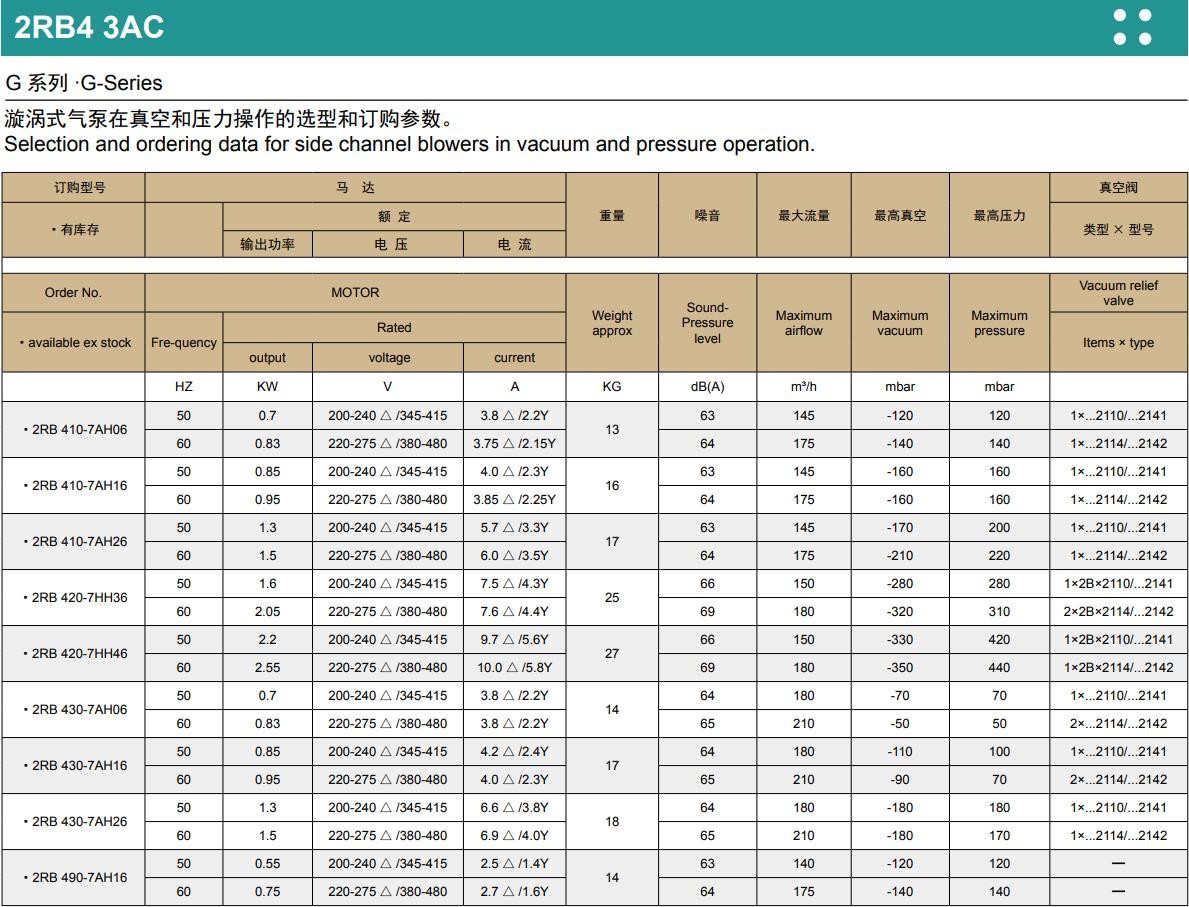The height and width of the screenshot is (907, 1189).
Task: Click the four-dot icon in the banner
Action: tap(1132, 27)
